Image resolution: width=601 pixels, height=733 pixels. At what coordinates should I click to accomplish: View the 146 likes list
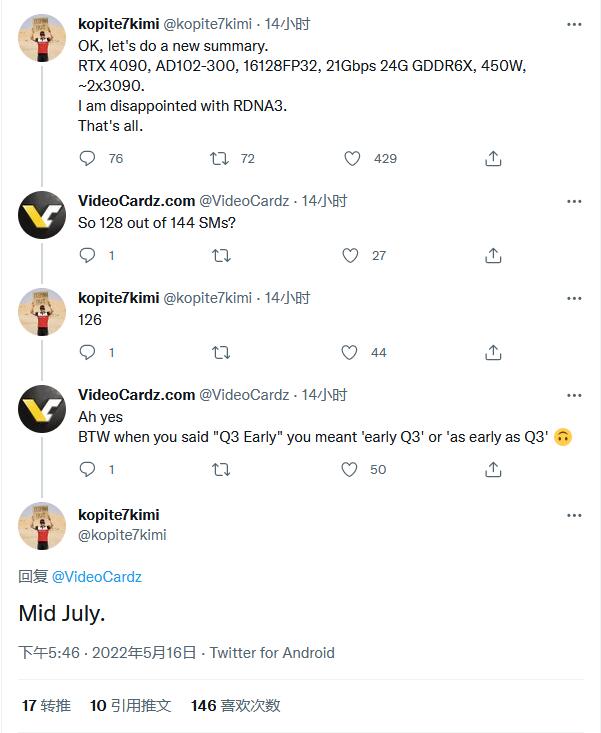[x=235, y=706]
